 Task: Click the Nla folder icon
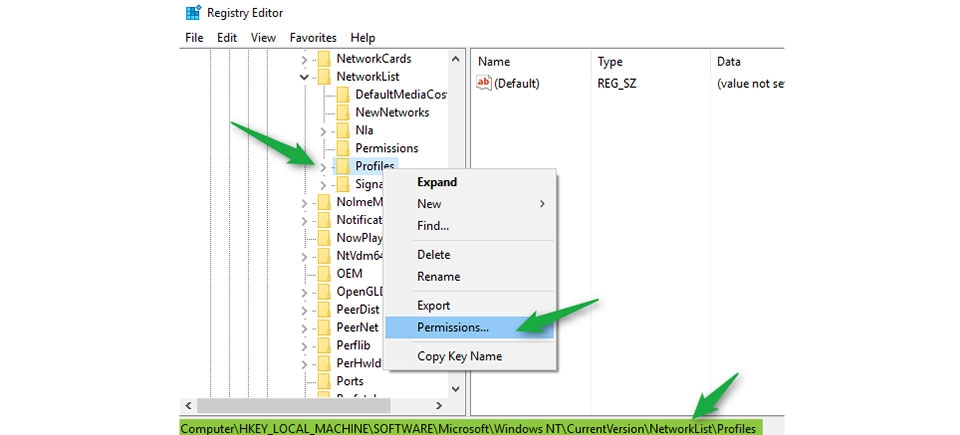pyautogui.click(x=343, y=130)
